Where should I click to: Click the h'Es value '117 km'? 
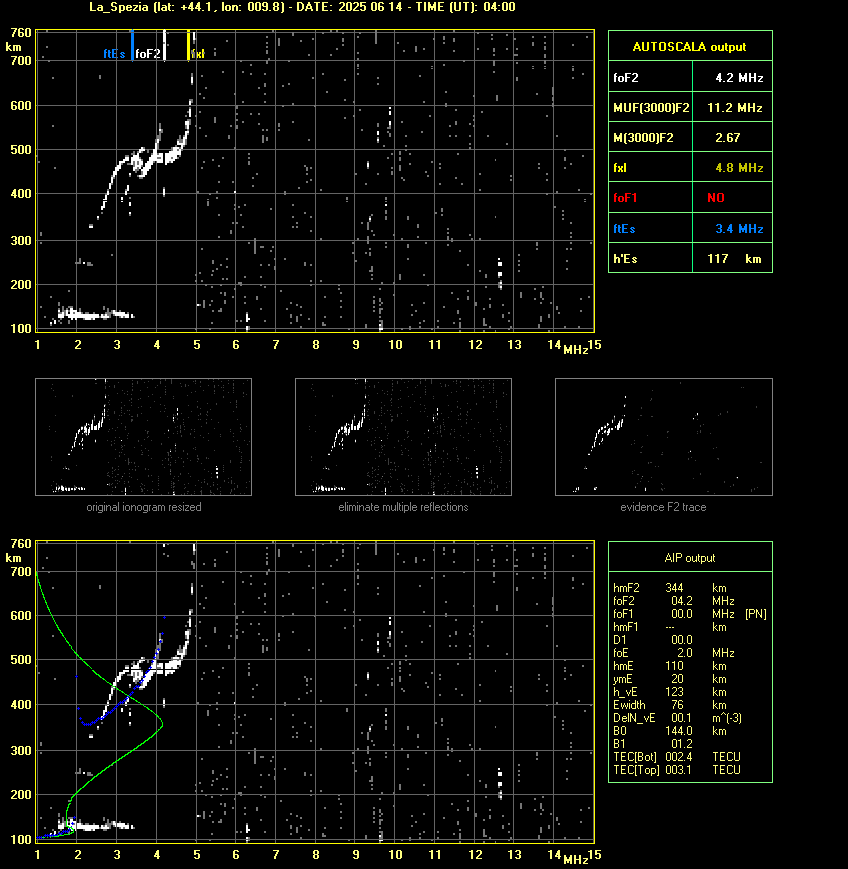click(x=734, y=258)
